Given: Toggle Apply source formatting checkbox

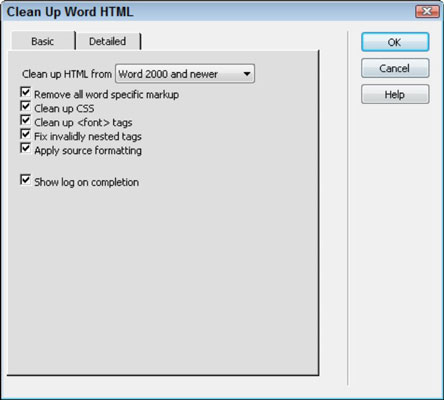Looking at the screenshot, I should pos(25,148).
